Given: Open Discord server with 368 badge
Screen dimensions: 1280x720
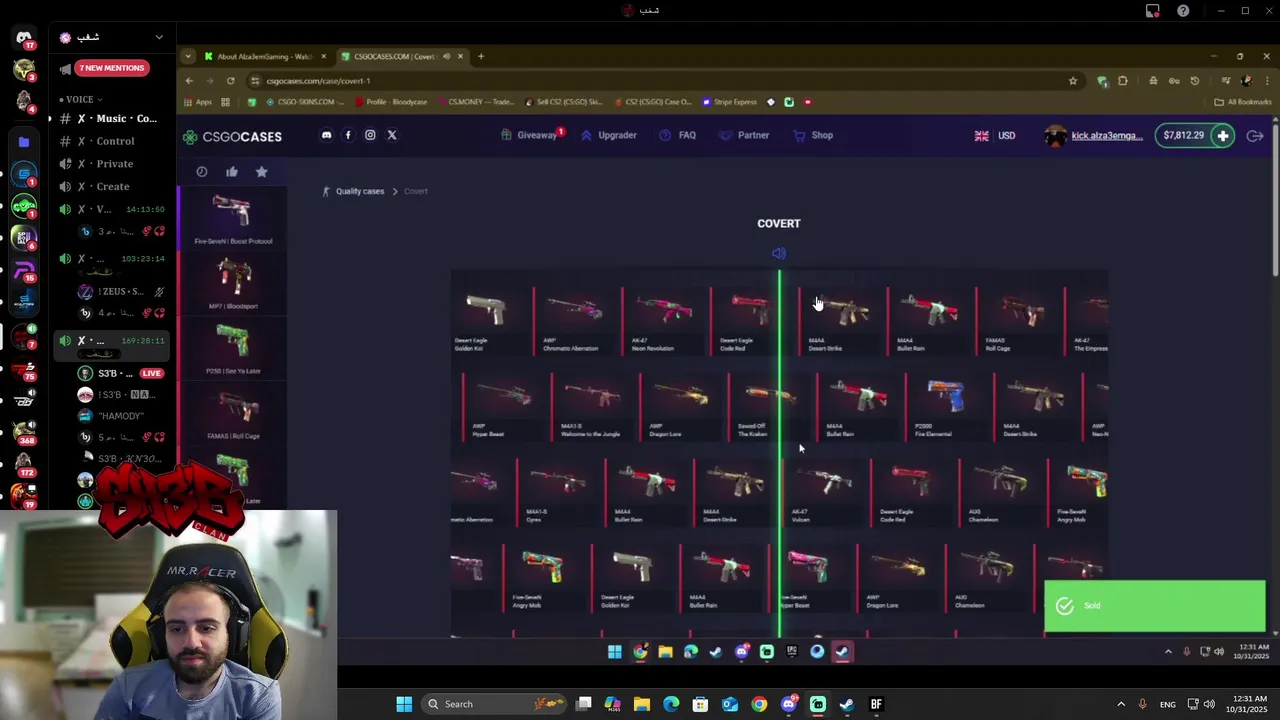Looking at the screenshot, I should 24,430.
